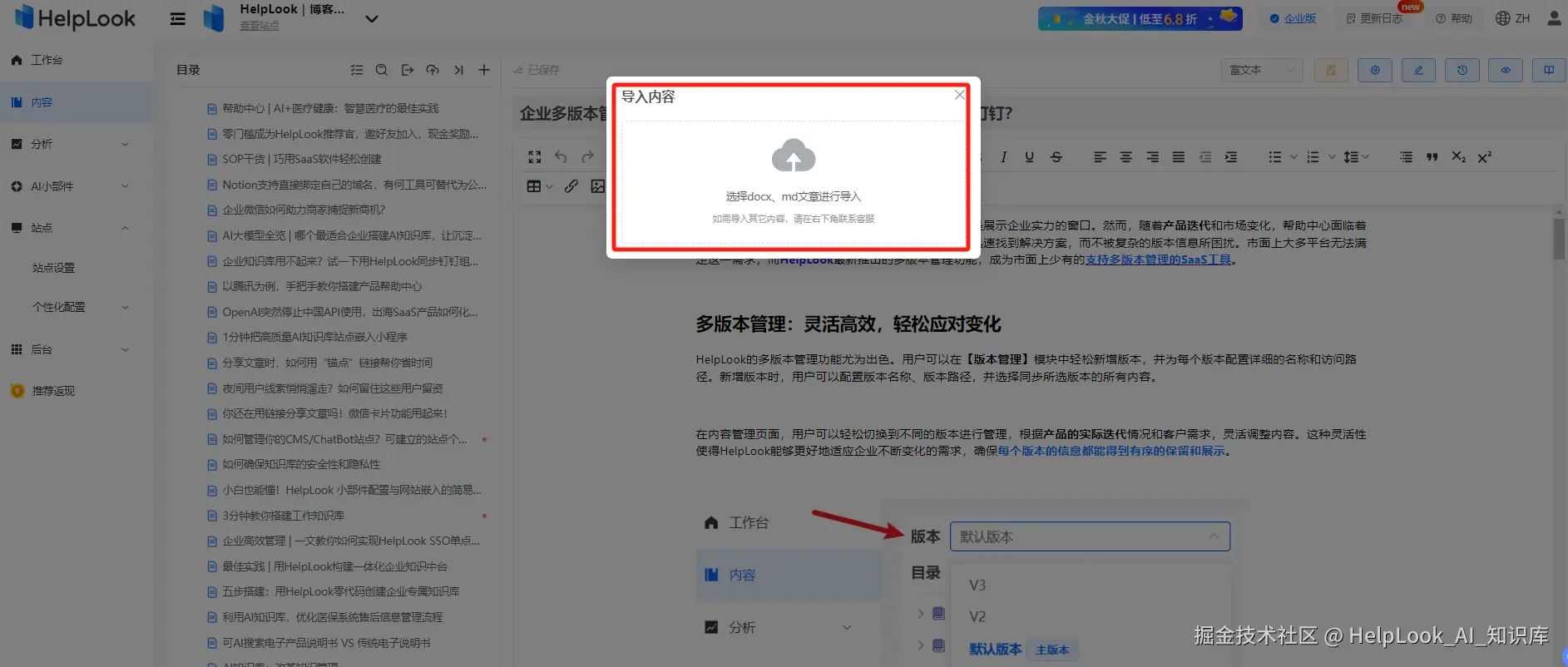1568x667 pixels.
Task: Open the version history clock button
Action: [1462, 70]
